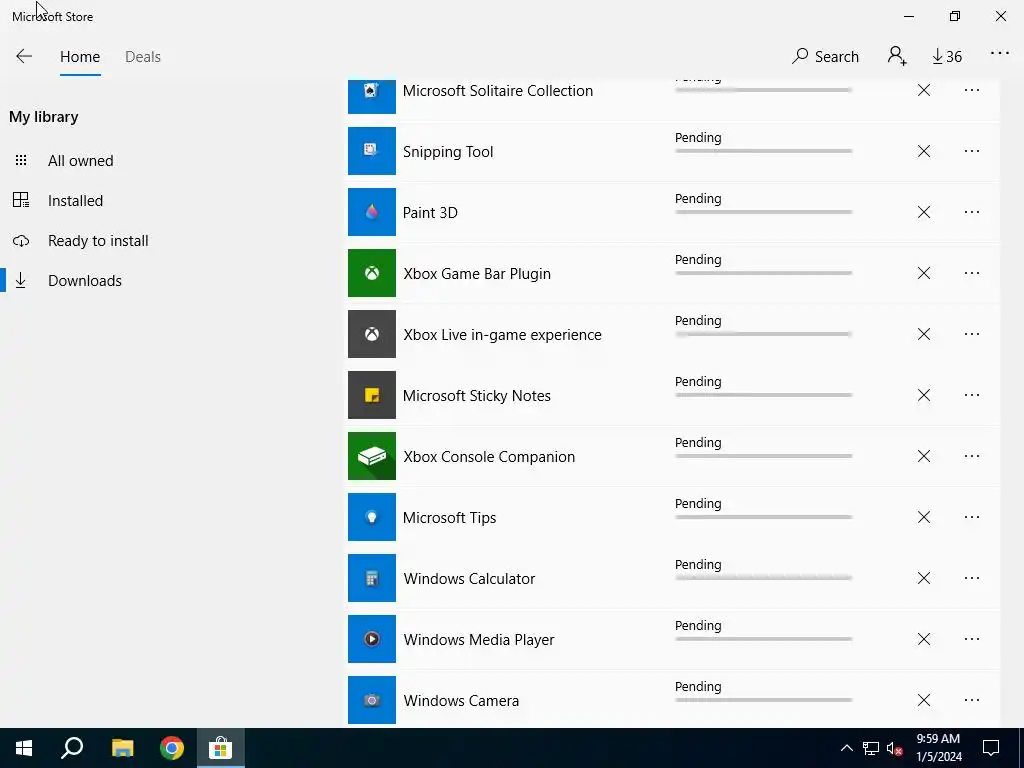Open the See more menu in header

pyautogui.click(x=1000, y=54)
